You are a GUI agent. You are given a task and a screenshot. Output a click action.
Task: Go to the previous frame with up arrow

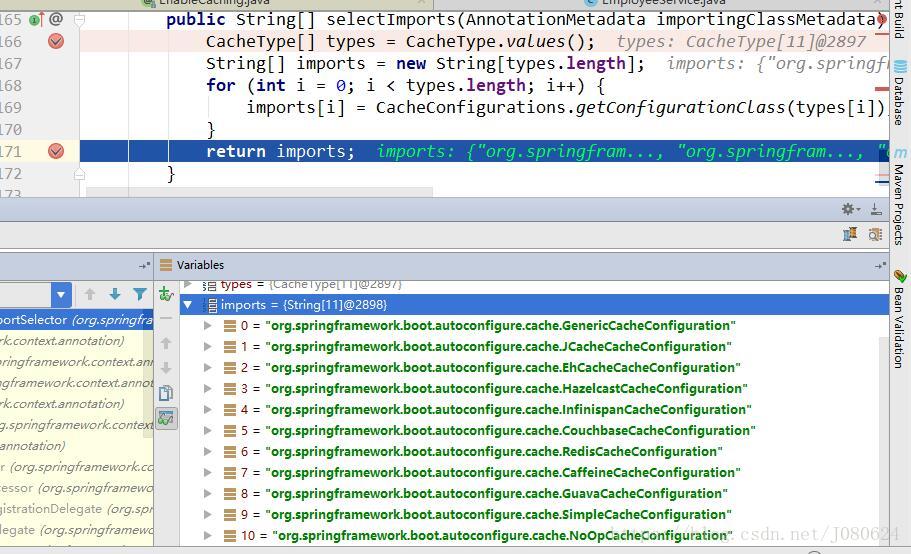coord(89,294)
